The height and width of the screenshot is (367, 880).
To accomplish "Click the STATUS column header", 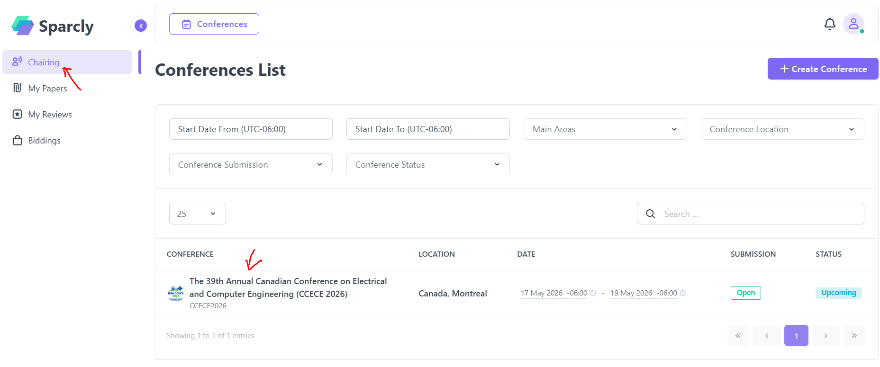I will pyautogui.click(x=828, y=254).
